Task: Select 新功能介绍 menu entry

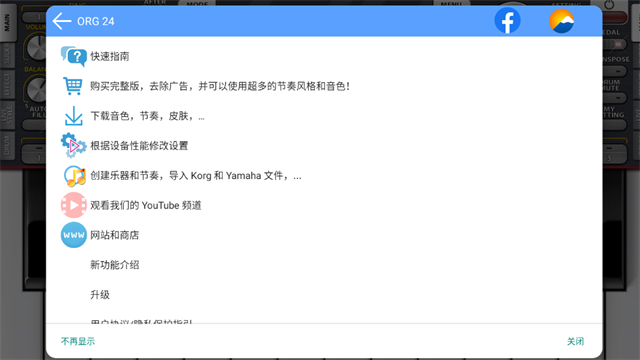Action: point(115,265)
